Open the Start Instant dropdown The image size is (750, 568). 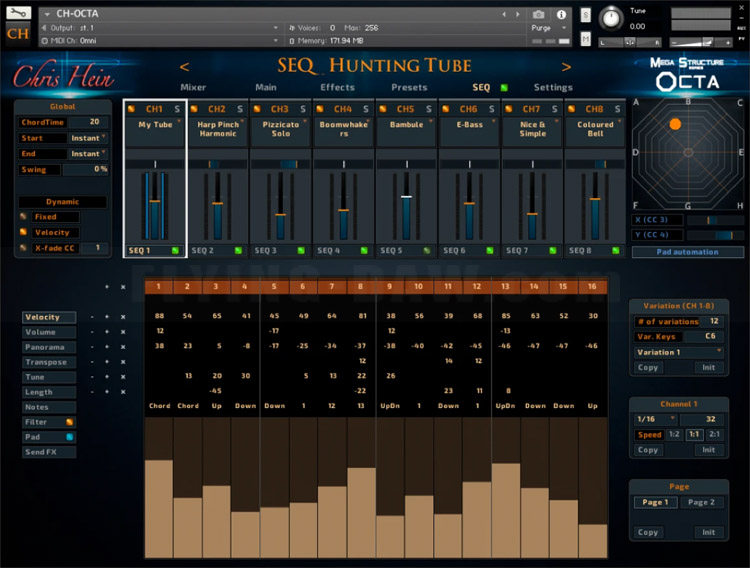coord(88,138)
